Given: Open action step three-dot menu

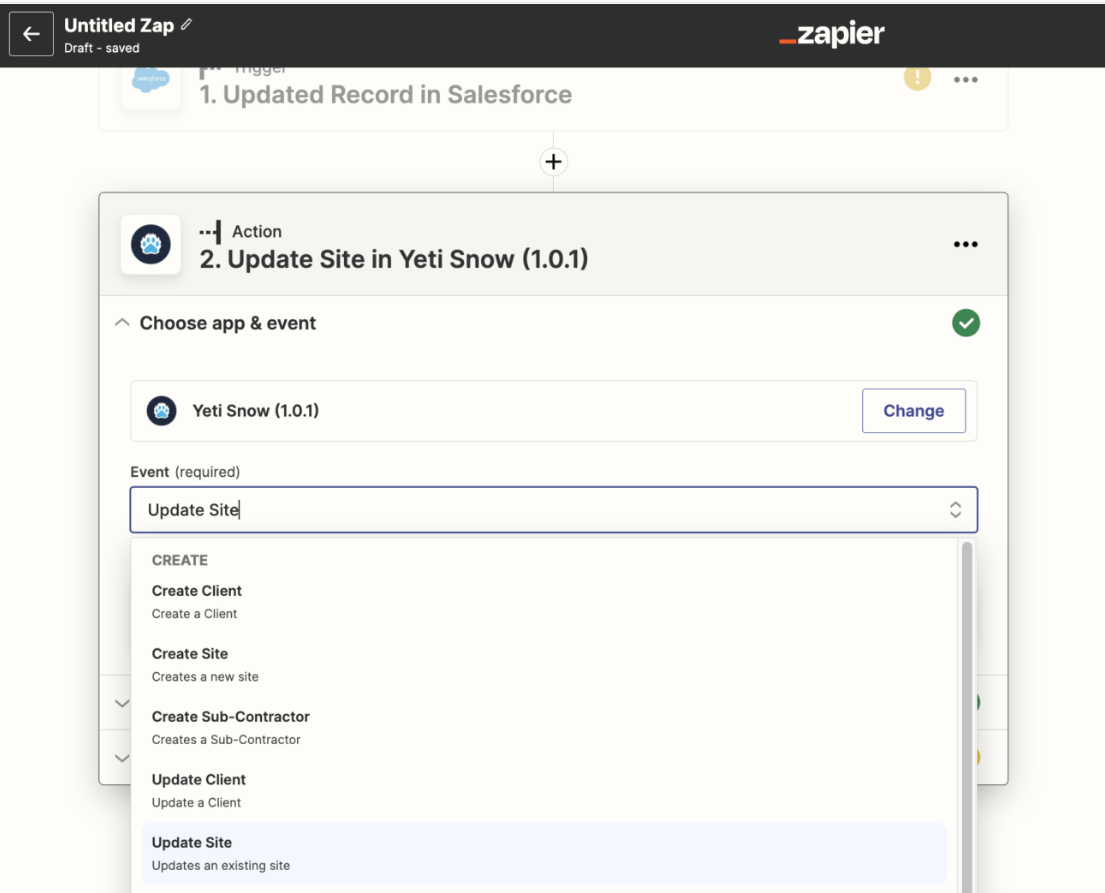Looking at the screenshot, I should [x=965, y=244].
